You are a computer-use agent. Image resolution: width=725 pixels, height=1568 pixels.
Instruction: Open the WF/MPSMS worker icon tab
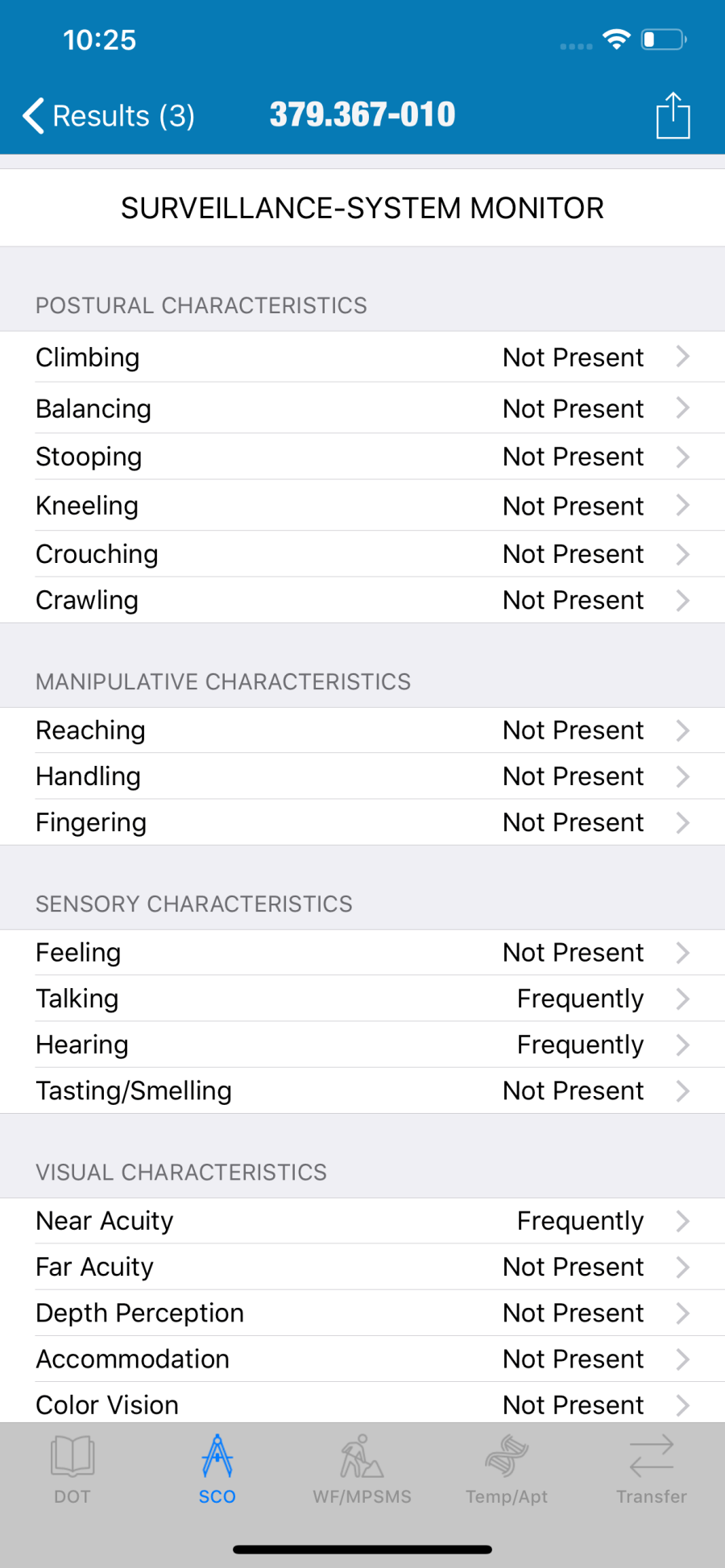coord(362,1469)
